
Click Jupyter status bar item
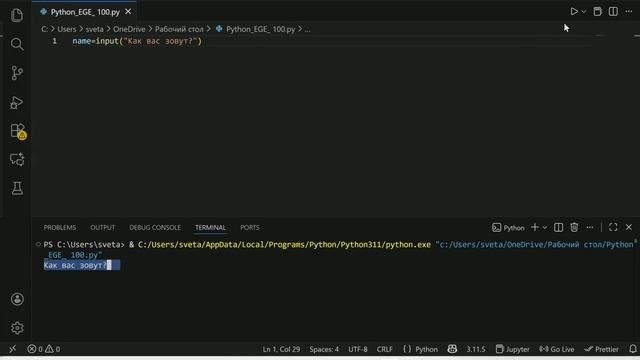[512, 349]
